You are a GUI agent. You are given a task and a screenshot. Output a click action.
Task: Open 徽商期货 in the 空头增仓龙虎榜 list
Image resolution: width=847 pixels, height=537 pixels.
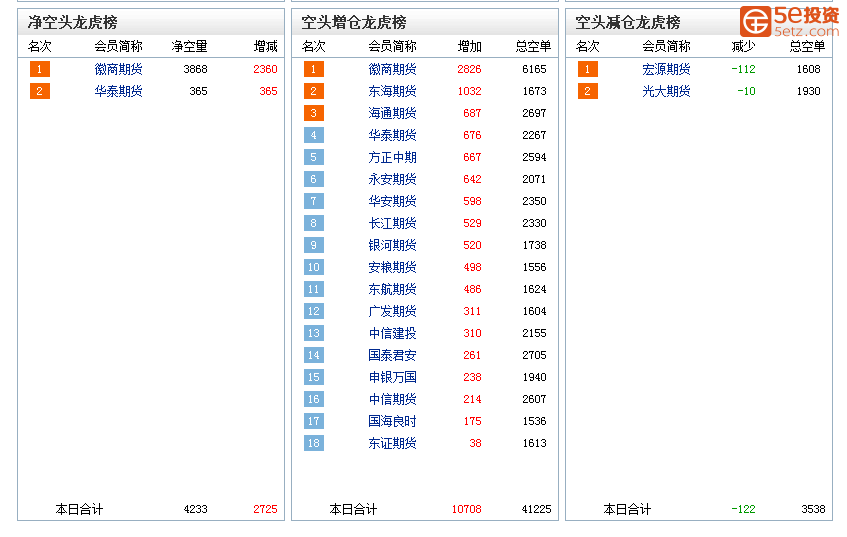392,69
